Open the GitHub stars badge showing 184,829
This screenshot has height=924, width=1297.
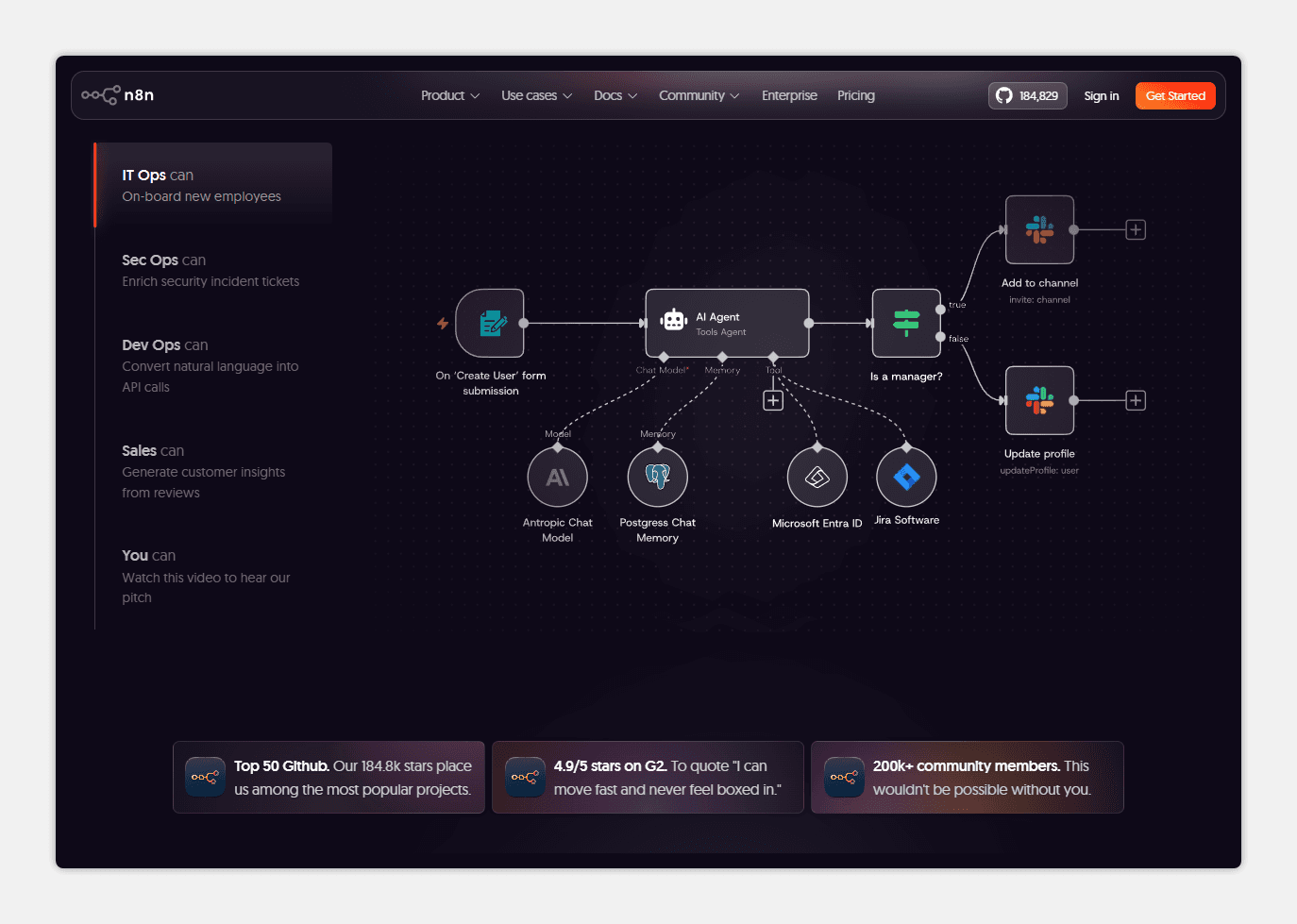[1028, 95]
